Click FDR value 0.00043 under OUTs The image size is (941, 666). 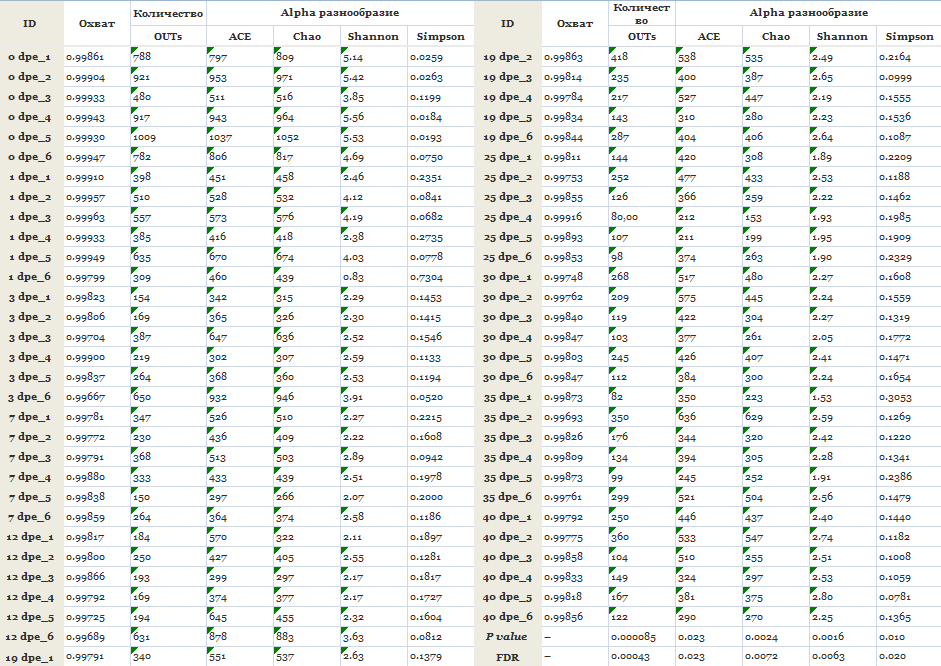click(x=630, y=657)
